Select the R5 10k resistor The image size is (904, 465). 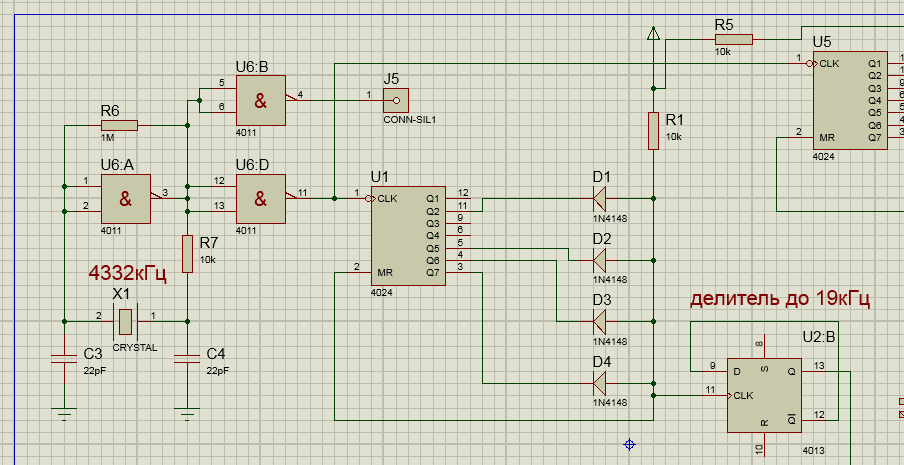click(733, 39)
